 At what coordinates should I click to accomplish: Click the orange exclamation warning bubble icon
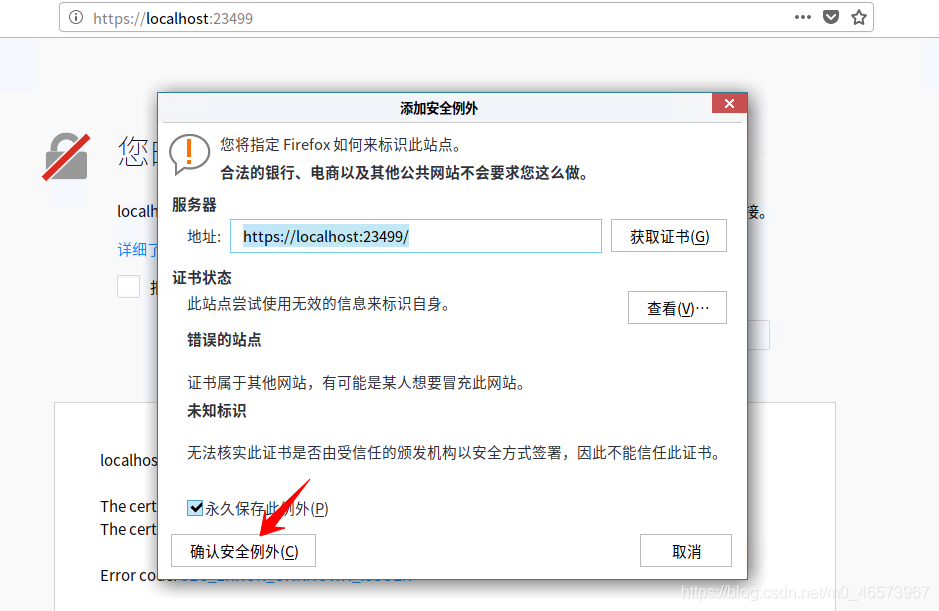coord(189,154)
